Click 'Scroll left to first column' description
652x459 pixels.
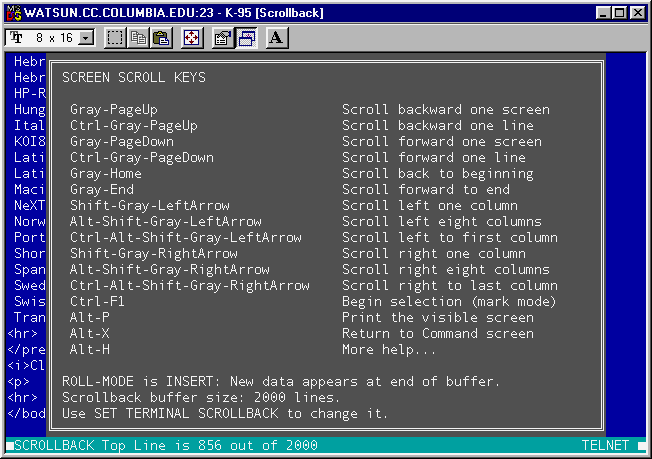tap(450, 238)
